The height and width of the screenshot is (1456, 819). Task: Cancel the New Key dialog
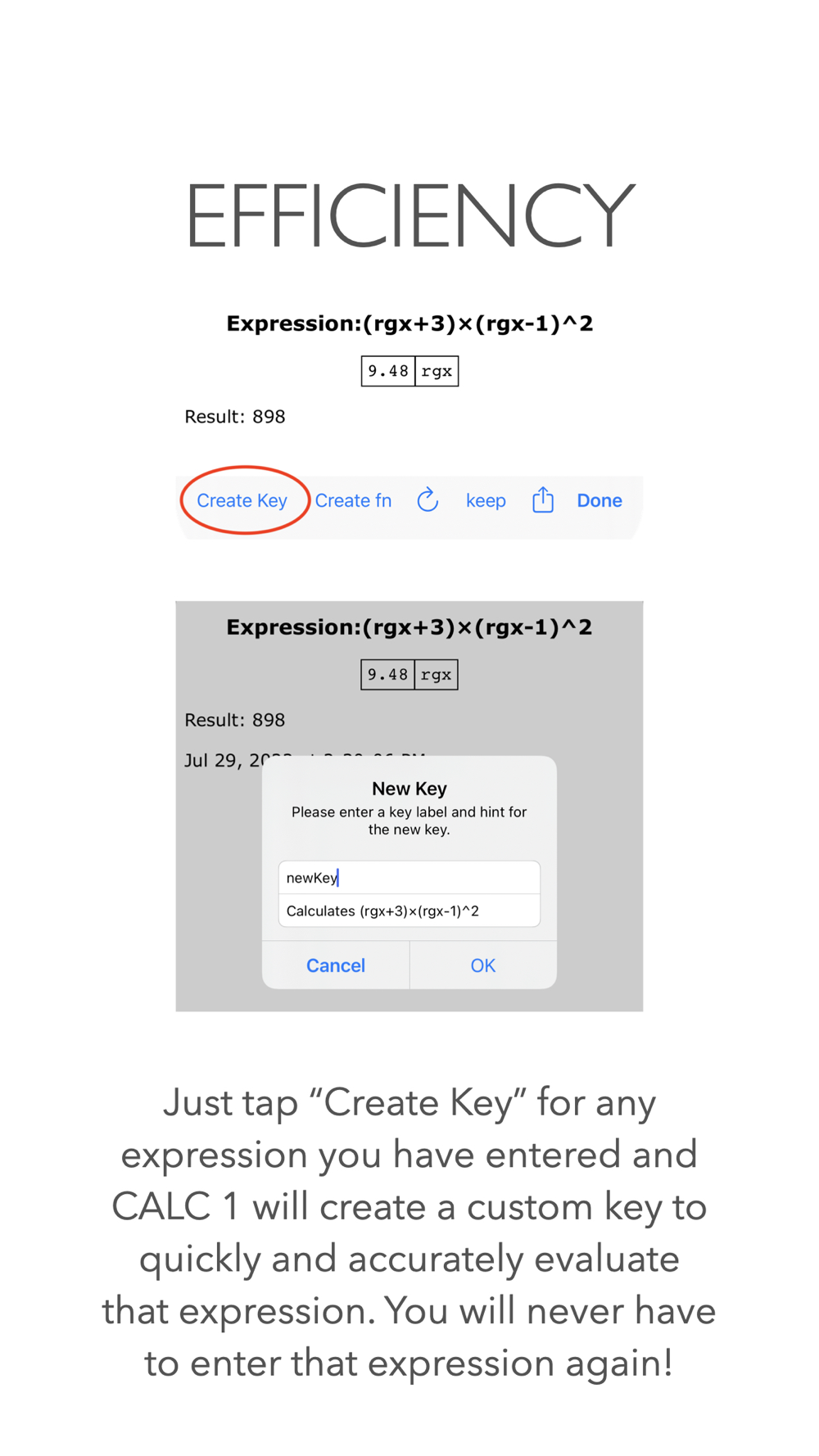pyautogui.click(x=336, y=965)
